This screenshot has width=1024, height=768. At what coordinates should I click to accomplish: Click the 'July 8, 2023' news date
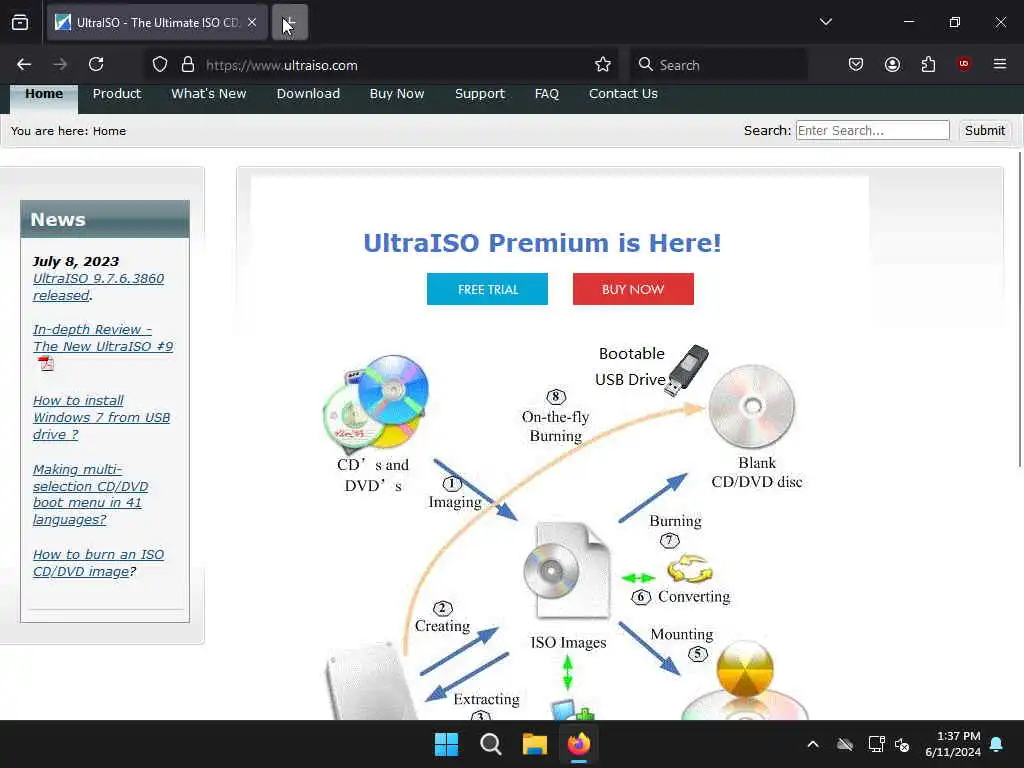pyautogui.click(x=76, y=261)
